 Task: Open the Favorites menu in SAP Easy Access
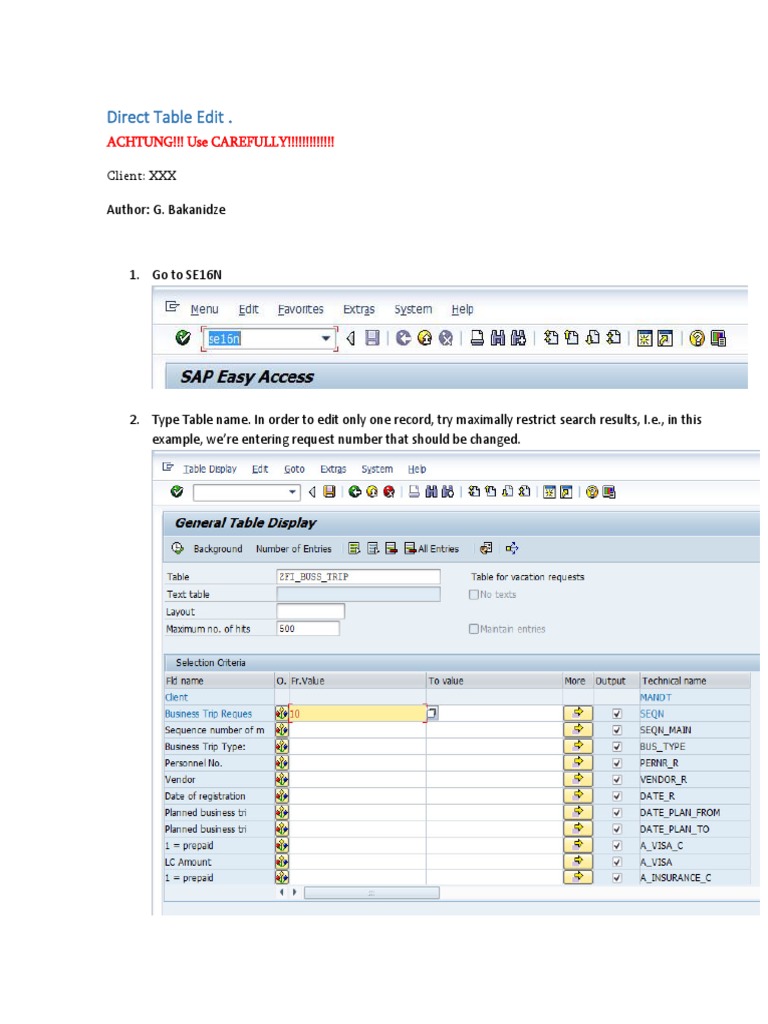pyautogui.click(x=300, y=309)
